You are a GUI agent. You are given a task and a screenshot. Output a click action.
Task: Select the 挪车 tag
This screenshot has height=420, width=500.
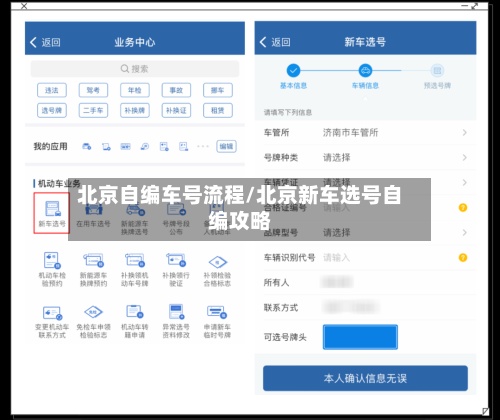218,90
